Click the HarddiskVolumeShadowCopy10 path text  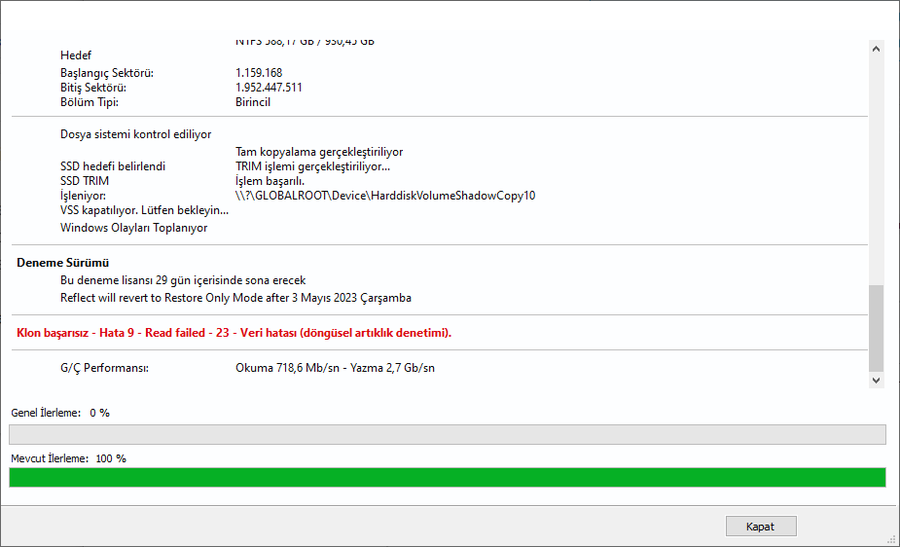tap(385, 196)
